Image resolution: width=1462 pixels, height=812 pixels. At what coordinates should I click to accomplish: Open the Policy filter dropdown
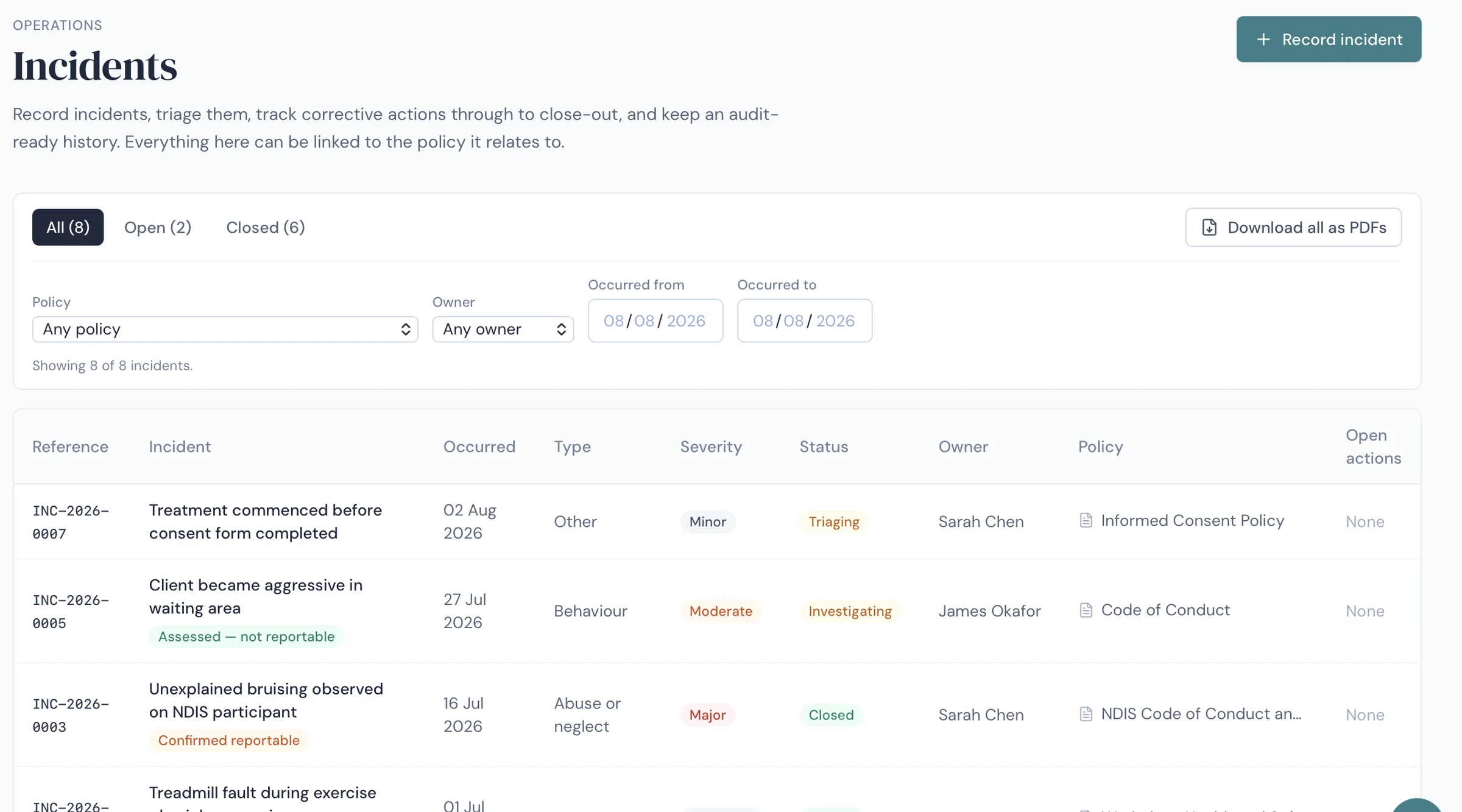tap(225, 329)
